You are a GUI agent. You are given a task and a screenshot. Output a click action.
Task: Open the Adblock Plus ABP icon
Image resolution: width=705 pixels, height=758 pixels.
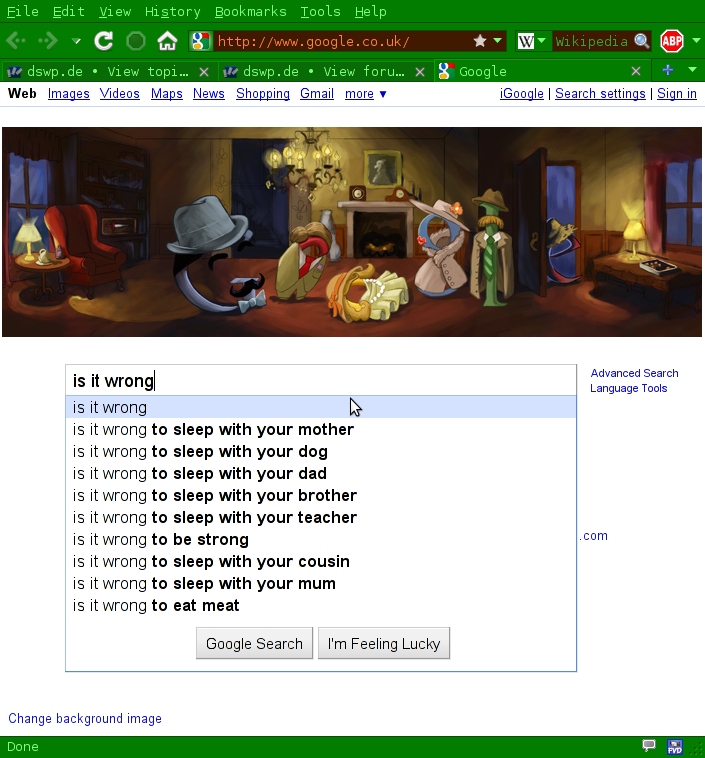point(672,41)
